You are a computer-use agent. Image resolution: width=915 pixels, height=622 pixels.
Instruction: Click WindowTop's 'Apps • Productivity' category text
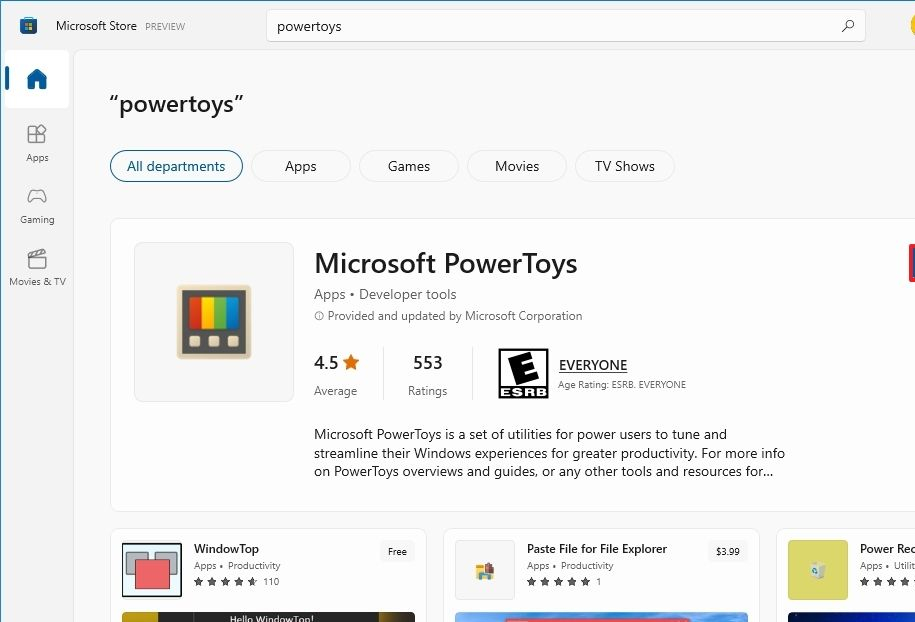237,566
